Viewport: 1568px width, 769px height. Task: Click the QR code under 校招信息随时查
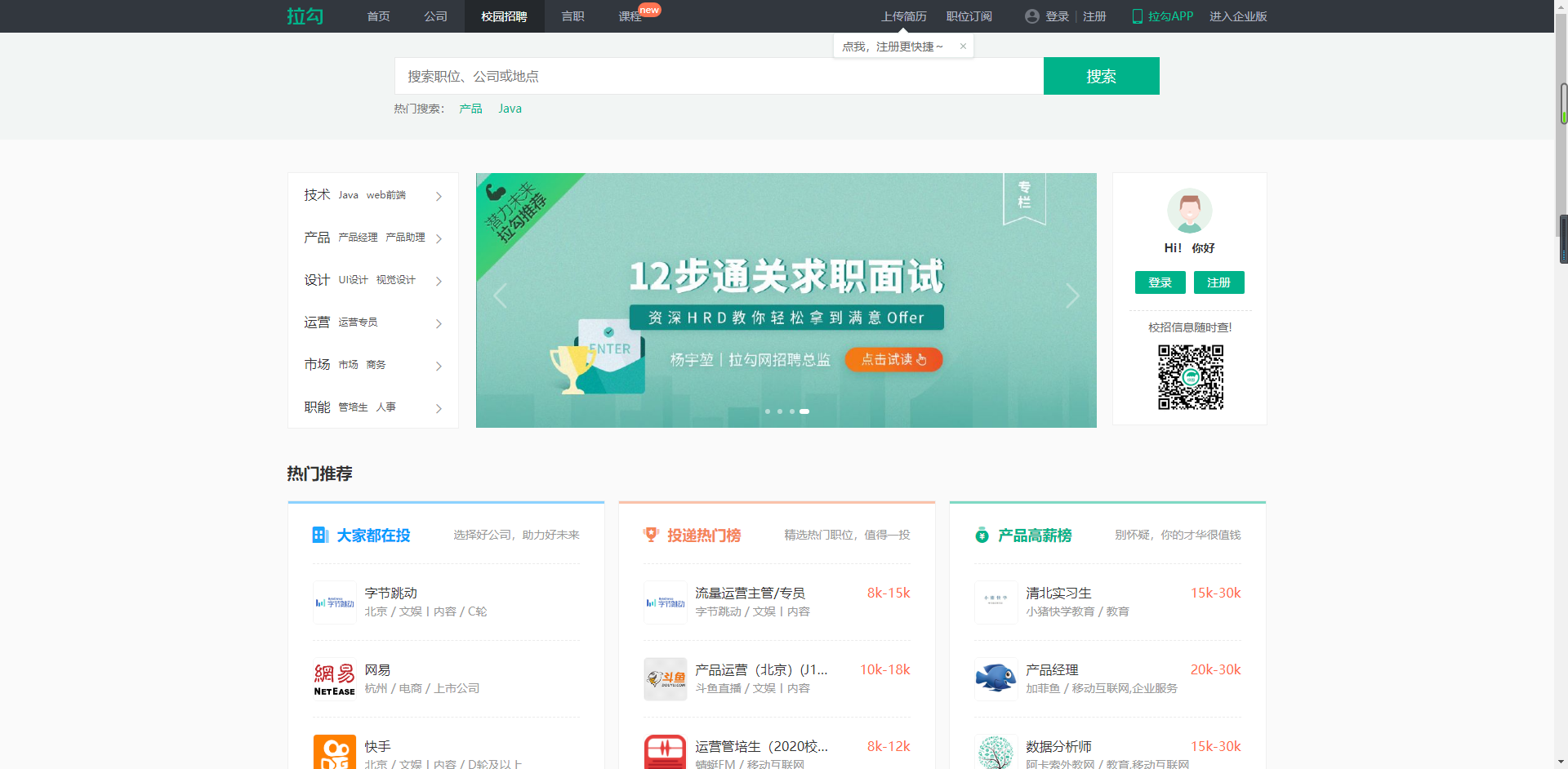click(x=1191, y=377)
